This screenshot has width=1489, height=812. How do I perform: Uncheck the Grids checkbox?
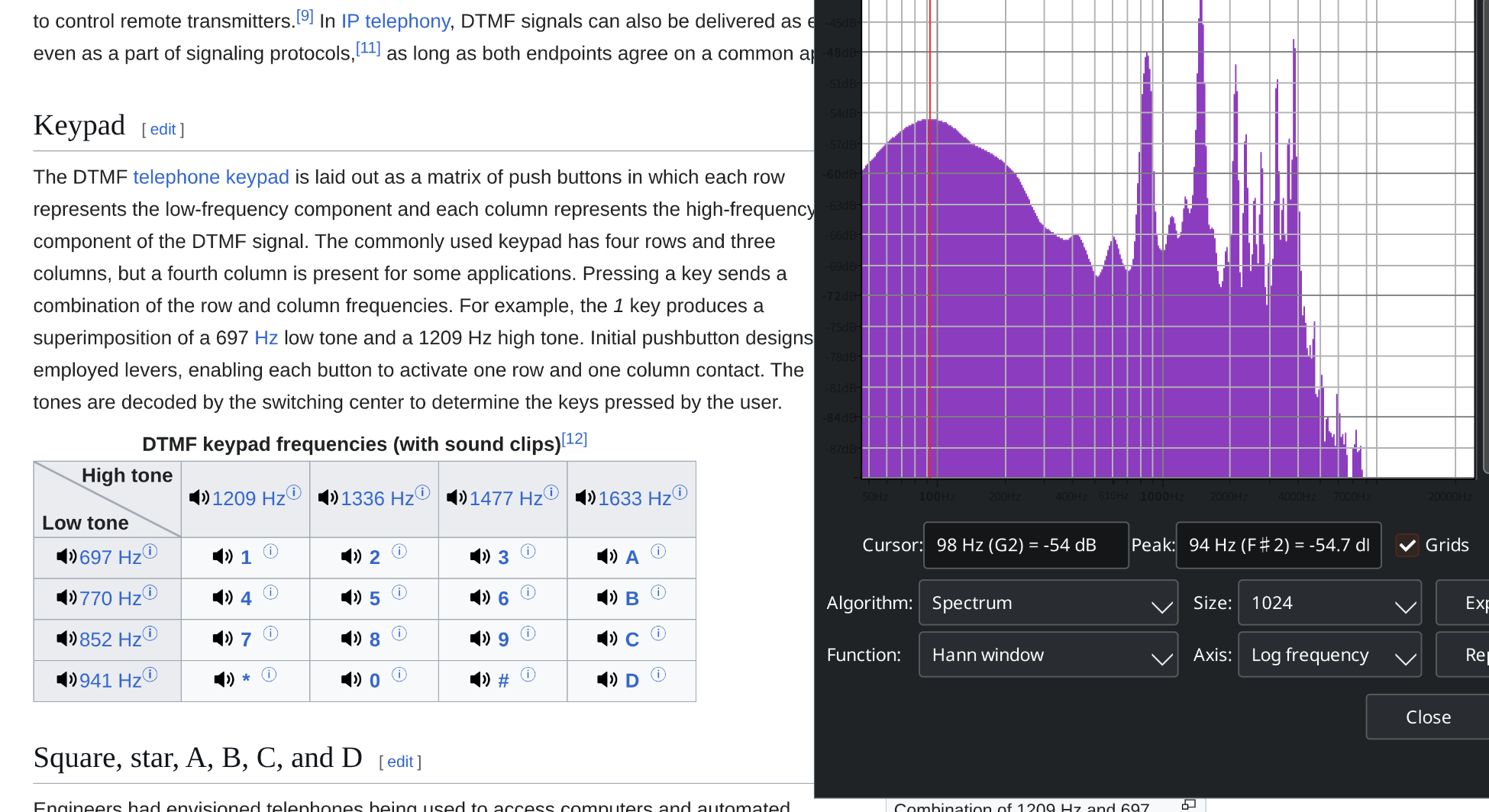point(1407,545)
